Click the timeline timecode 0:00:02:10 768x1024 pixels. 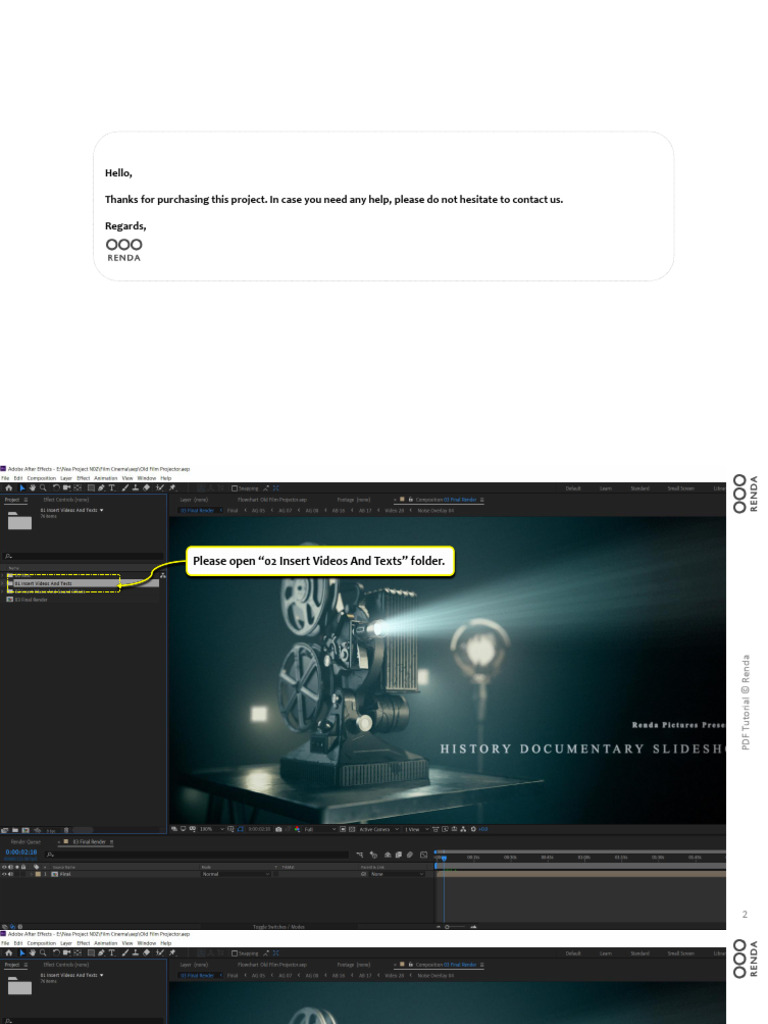(x=22, y=852)
